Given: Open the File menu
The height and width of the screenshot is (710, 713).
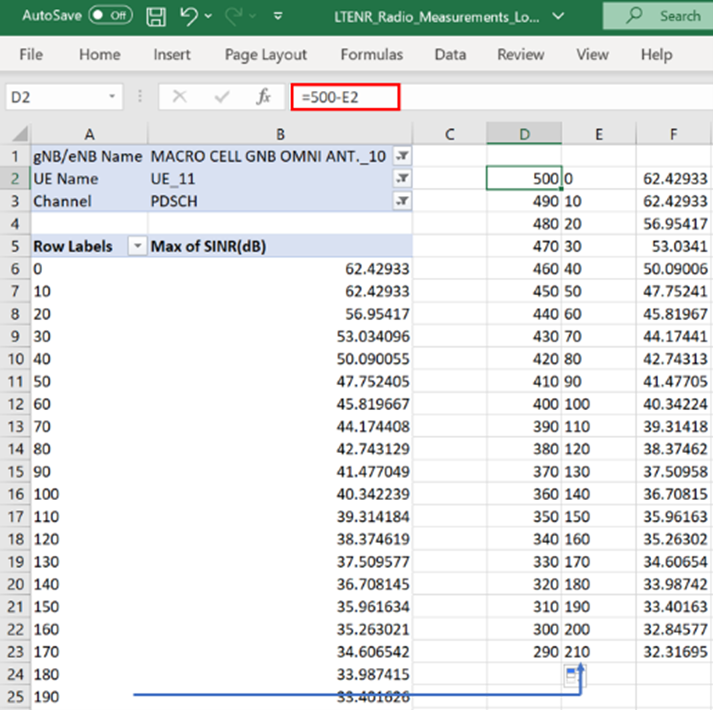Looking at the screenshot, I should [x=31, y=54].
